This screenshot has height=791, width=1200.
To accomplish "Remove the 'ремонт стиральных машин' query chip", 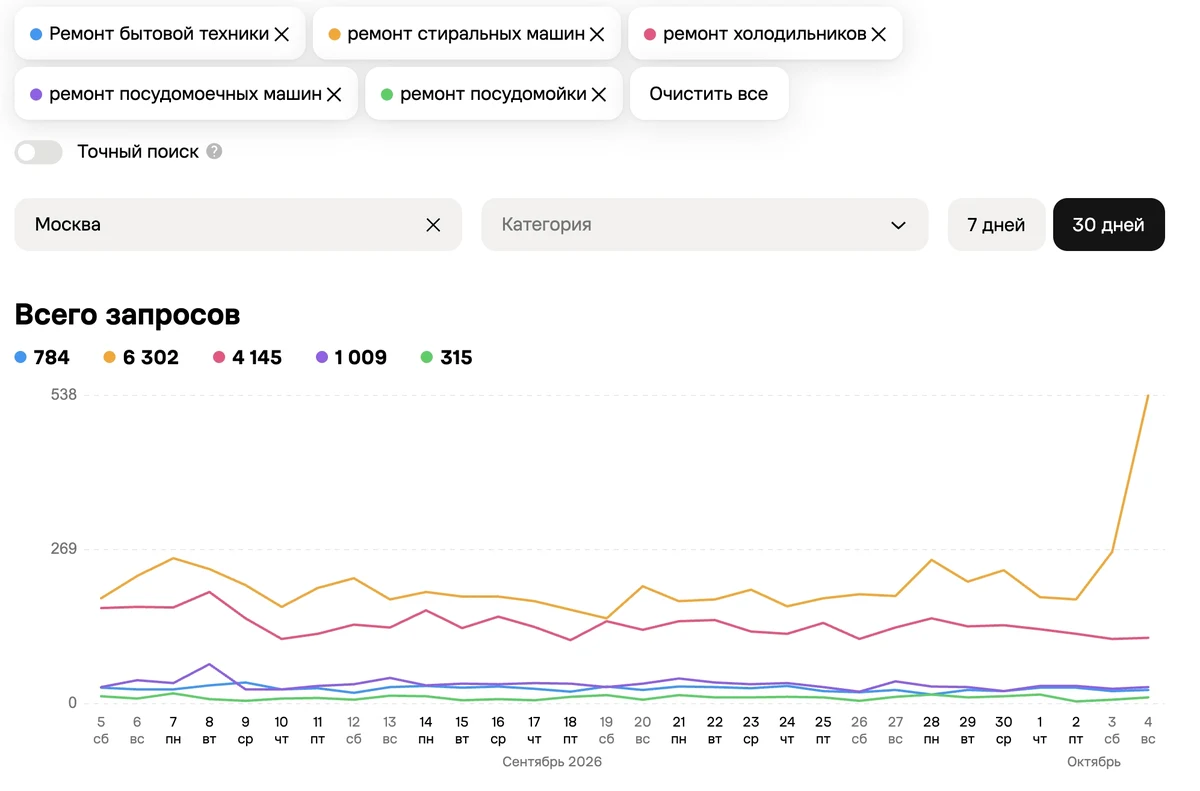I will [x=597, y=34].
